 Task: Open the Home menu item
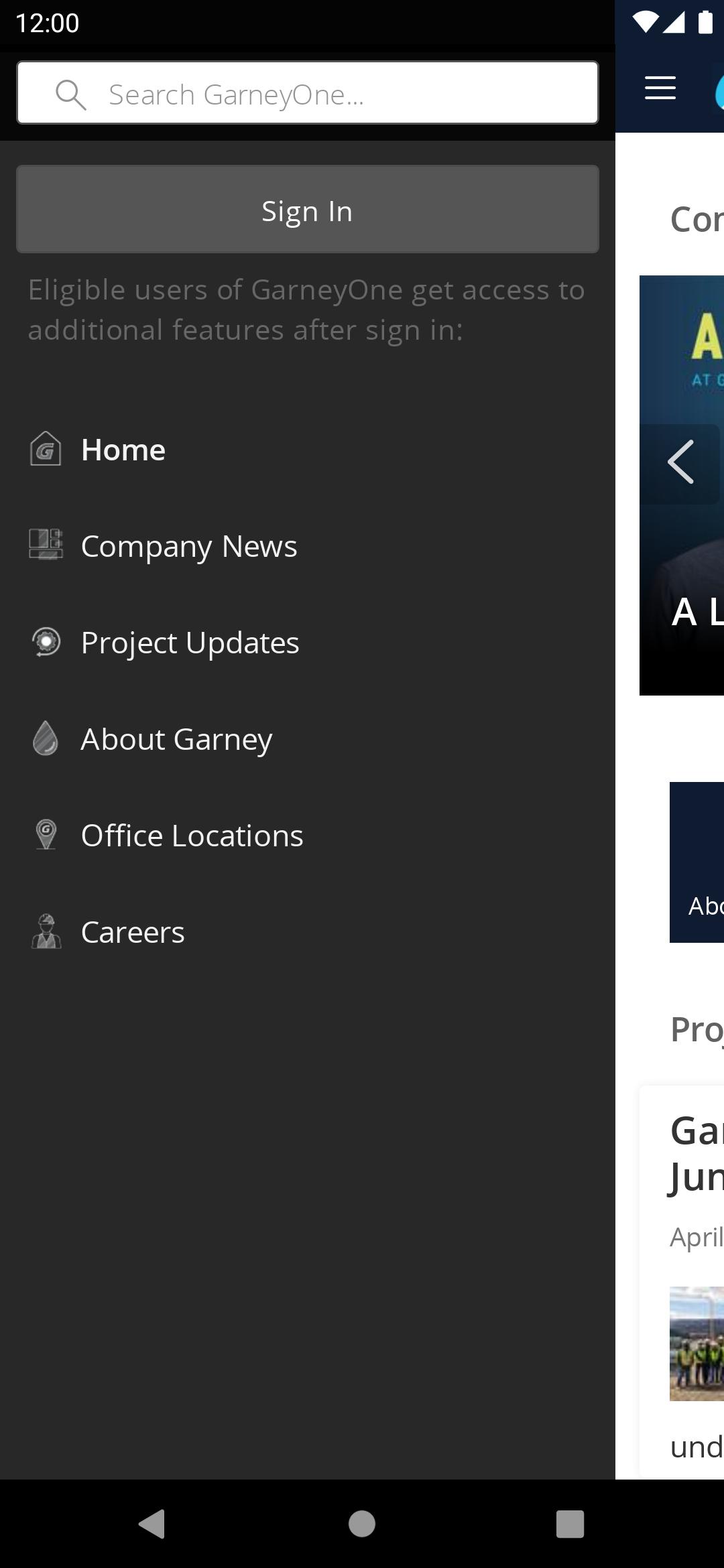pos(308,450)
